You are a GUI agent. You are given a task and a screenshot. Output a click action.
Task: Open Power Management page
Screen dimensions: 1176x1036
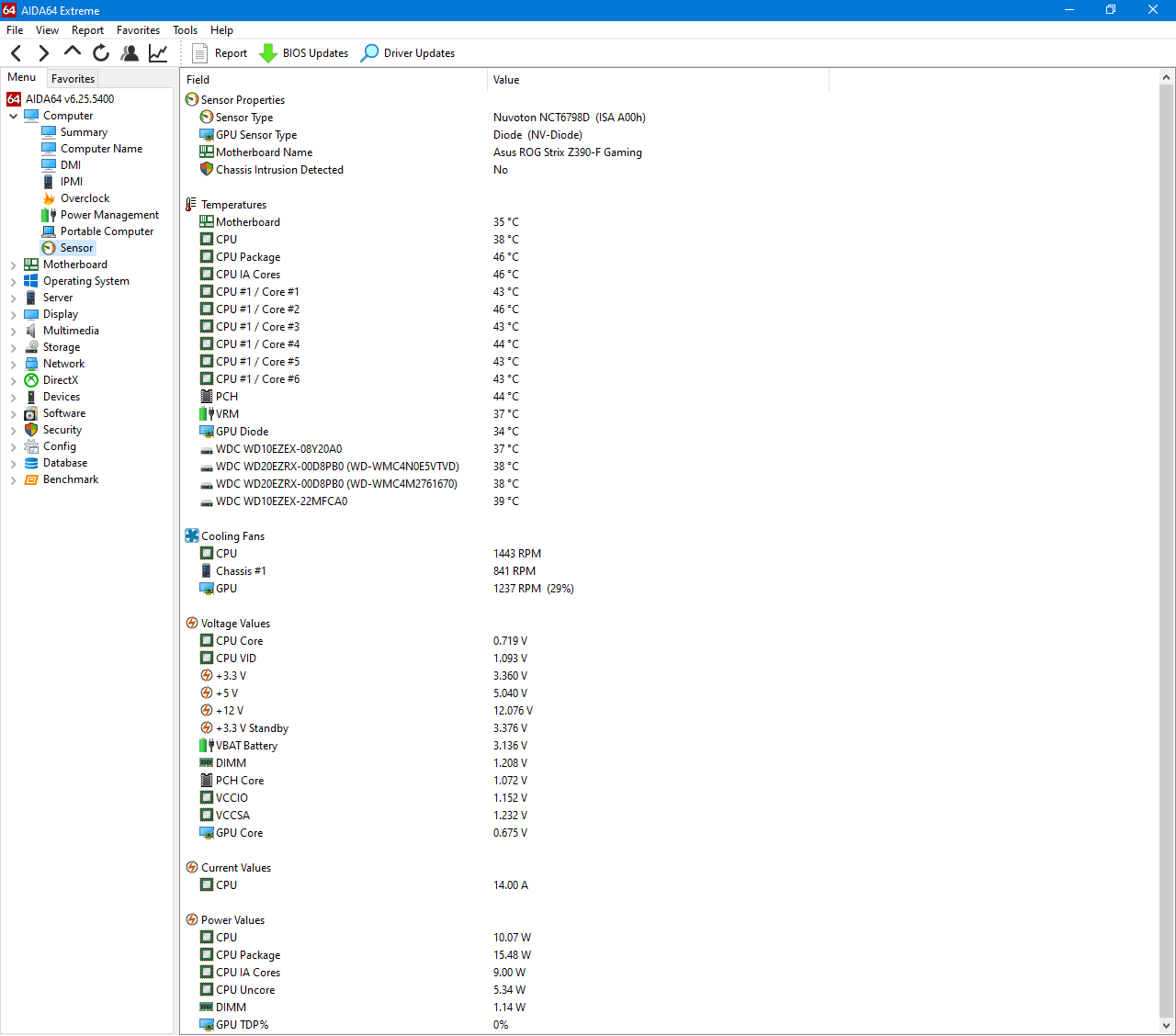[x=109, y=215]
